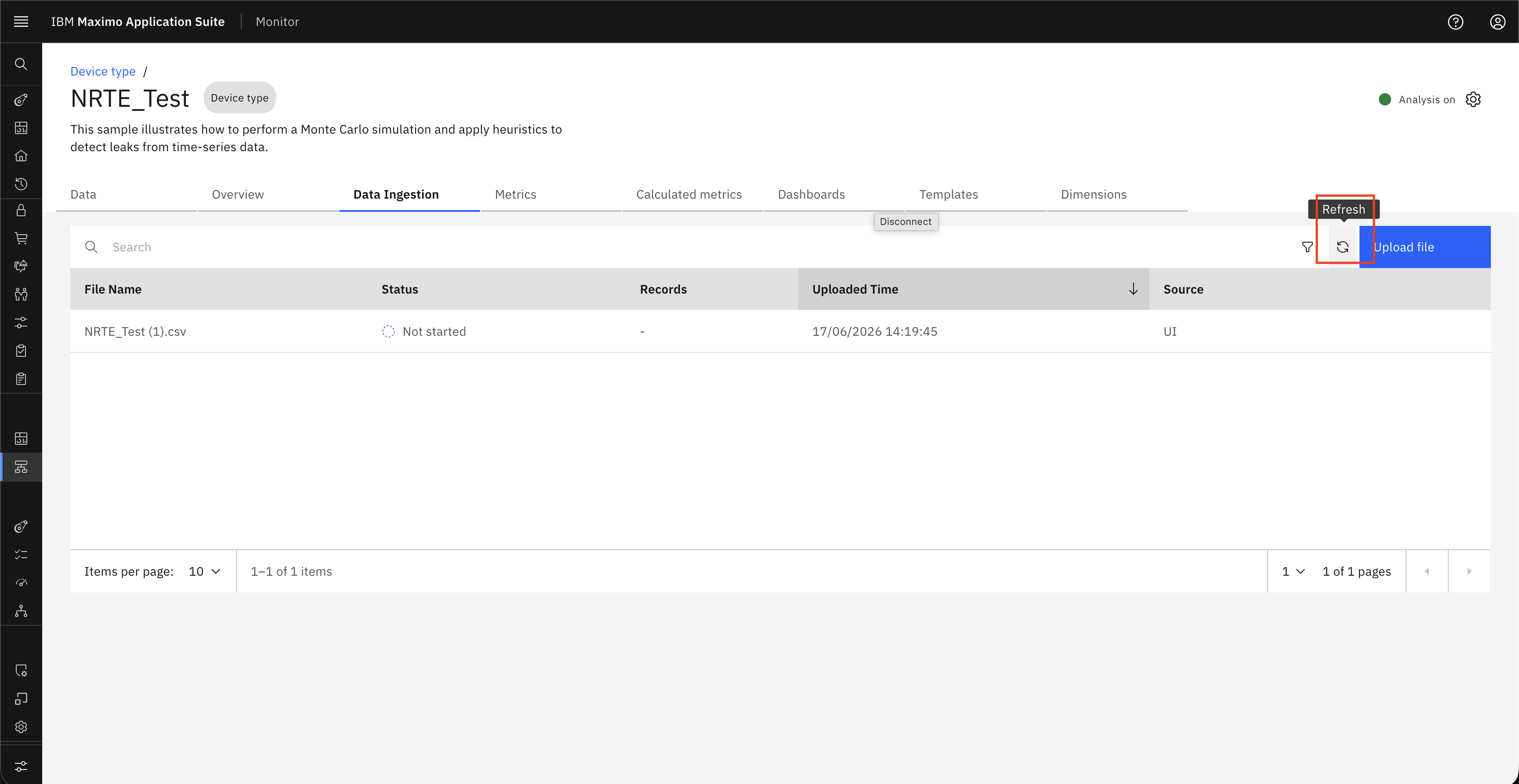The width and height of the screenshot is (1519, 784).
Task: Switch to the Overview tab
Action: [x=268, y=195]
